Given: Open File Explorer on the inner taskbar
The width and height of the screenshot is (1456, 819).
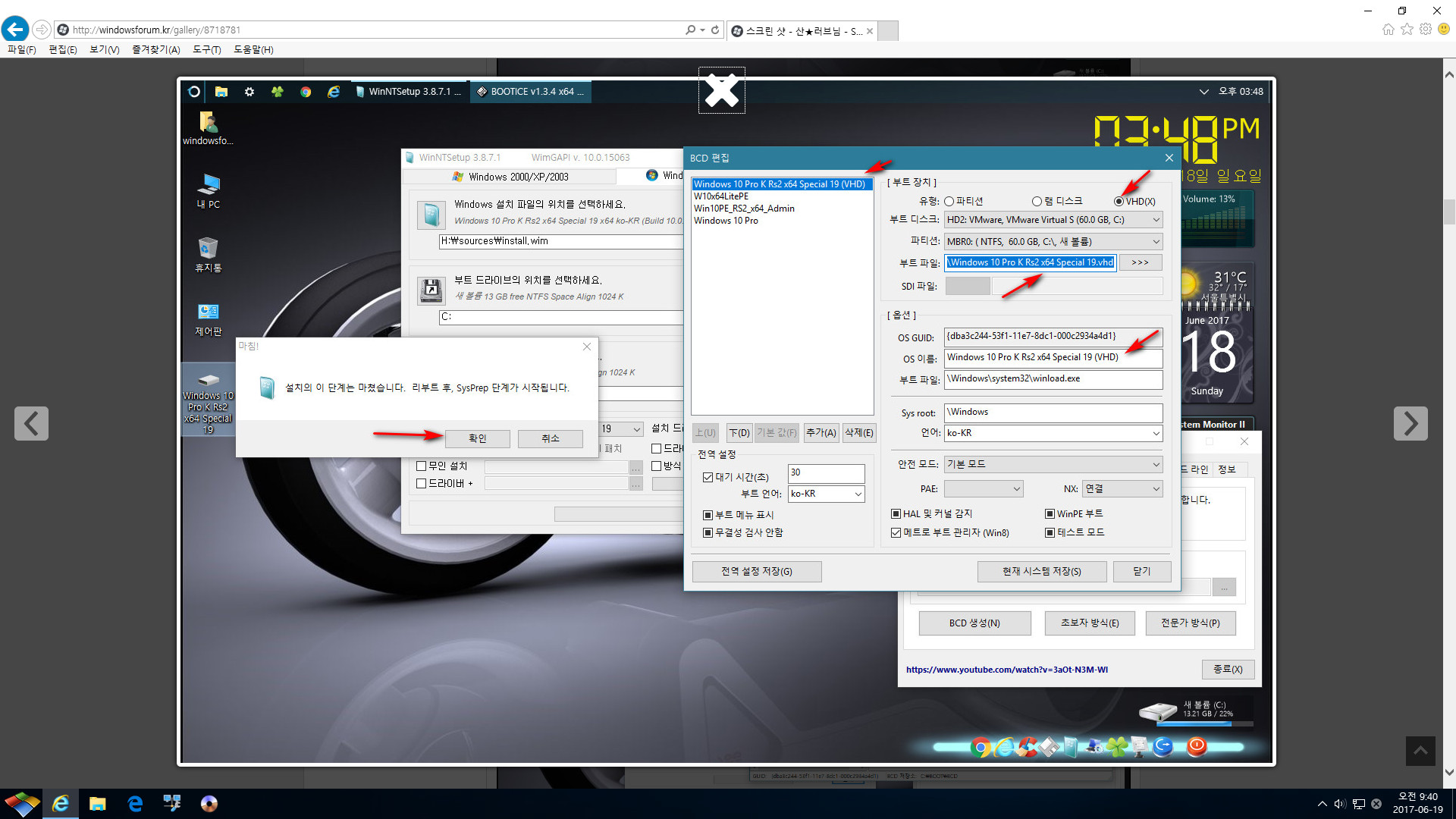Looking at the screenshot, I should 221,92.
